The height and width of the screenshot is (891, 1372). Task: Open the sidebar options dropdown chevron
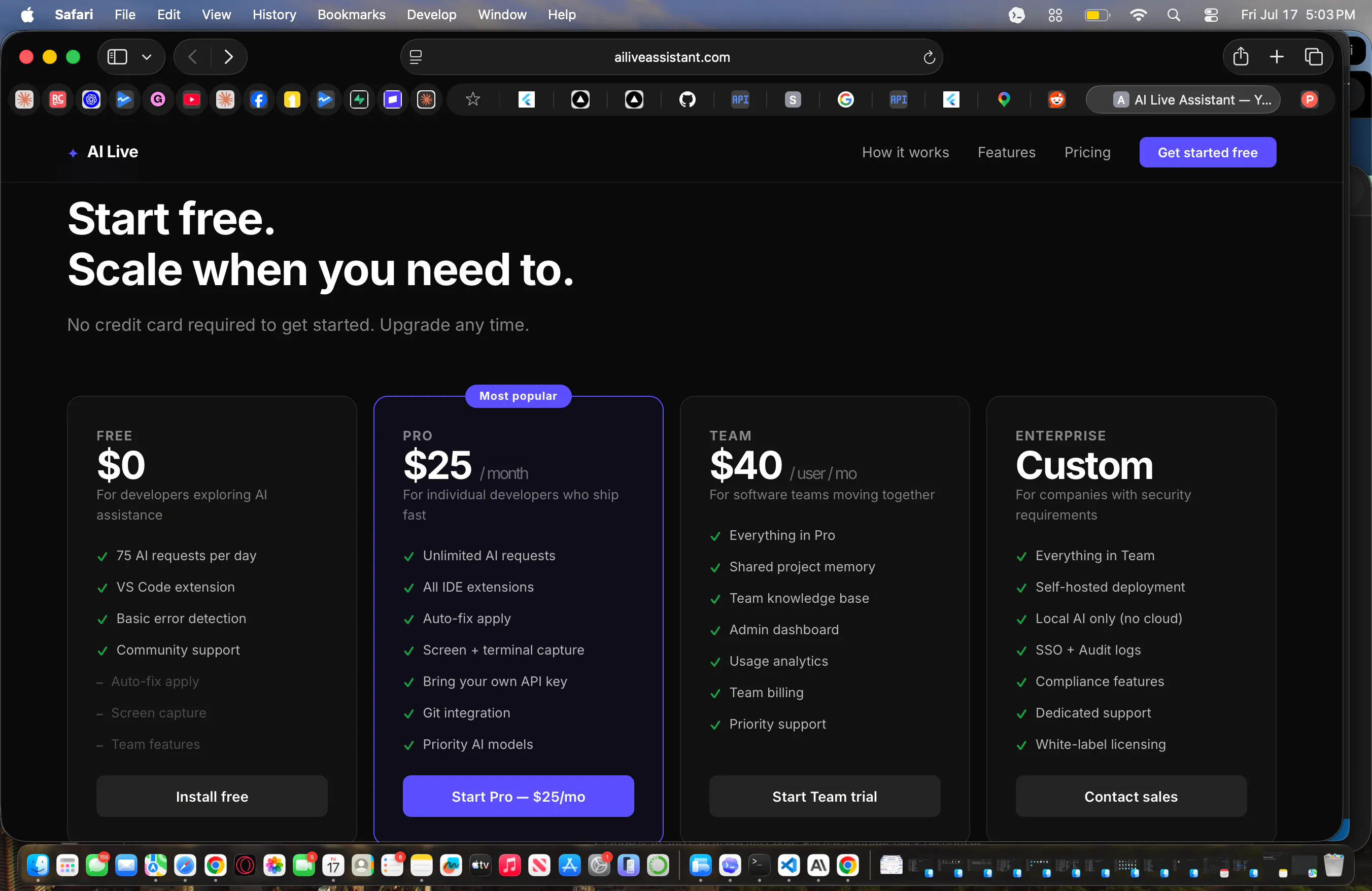click(147, 56)
